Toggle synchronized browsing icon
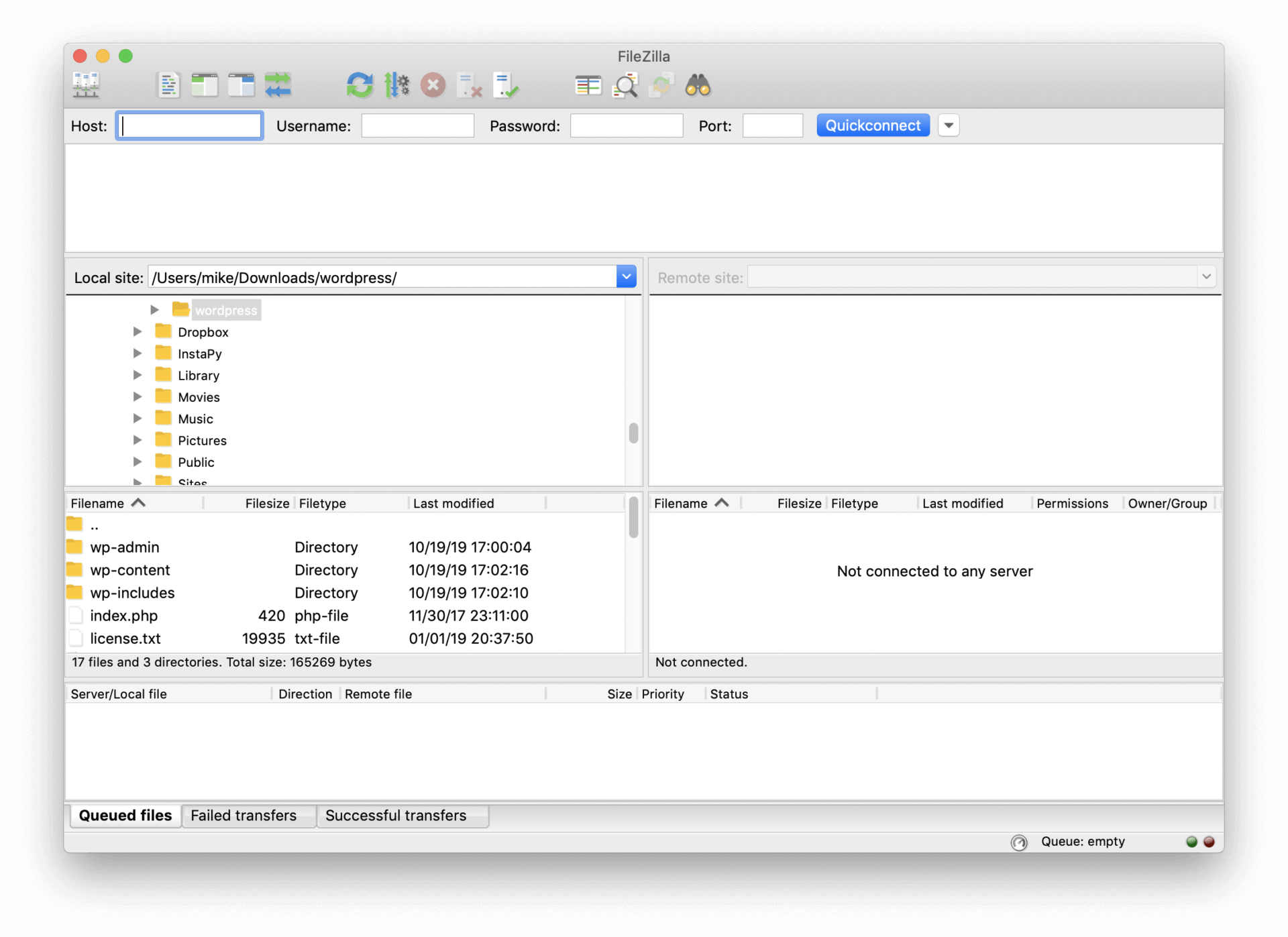Screen dimensions: 1288x937 coord(661,85)
